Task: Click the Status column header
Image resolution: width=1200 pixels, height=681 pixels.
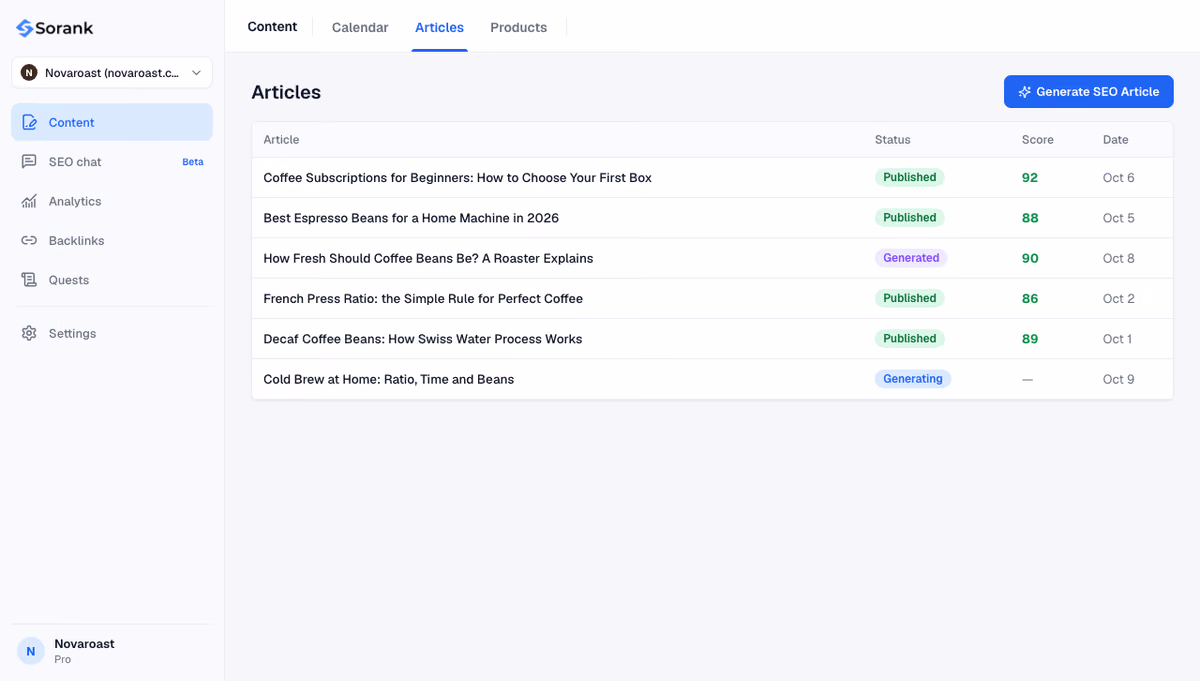Action: pyautogui.click(x=892, y=140)
